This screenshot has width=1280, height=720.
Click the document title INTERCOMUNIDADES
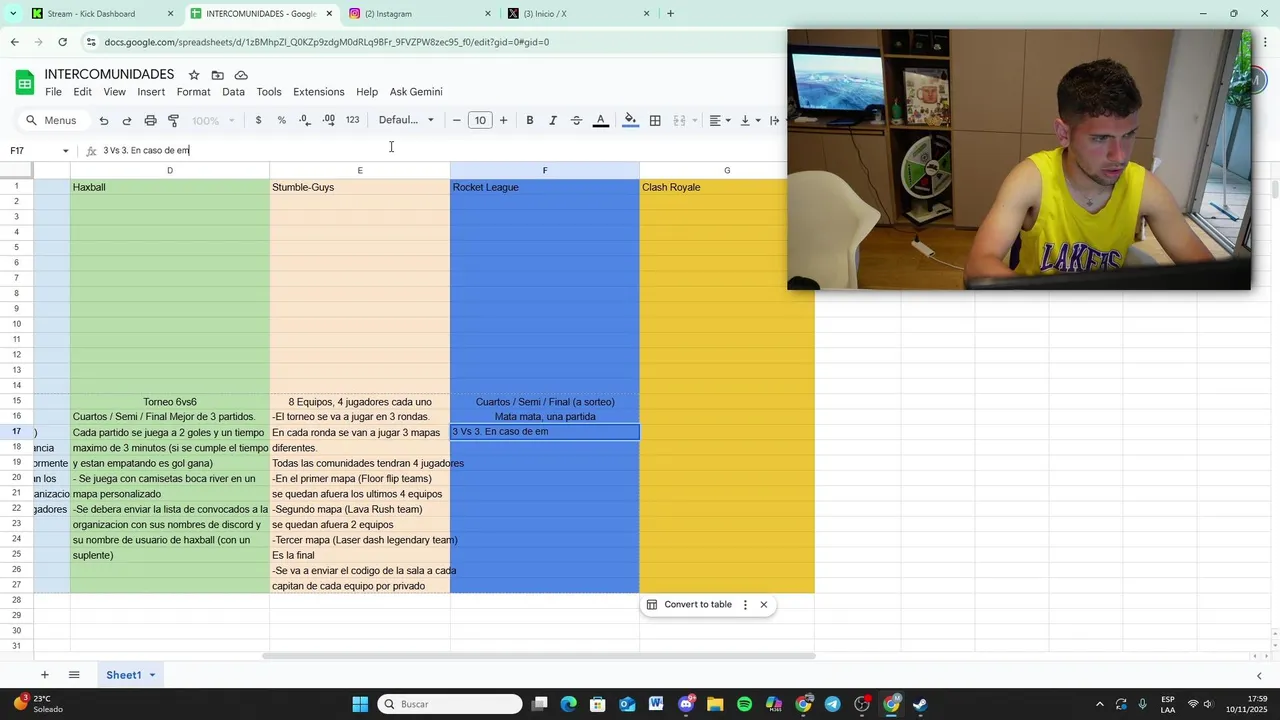pos(109,75)
